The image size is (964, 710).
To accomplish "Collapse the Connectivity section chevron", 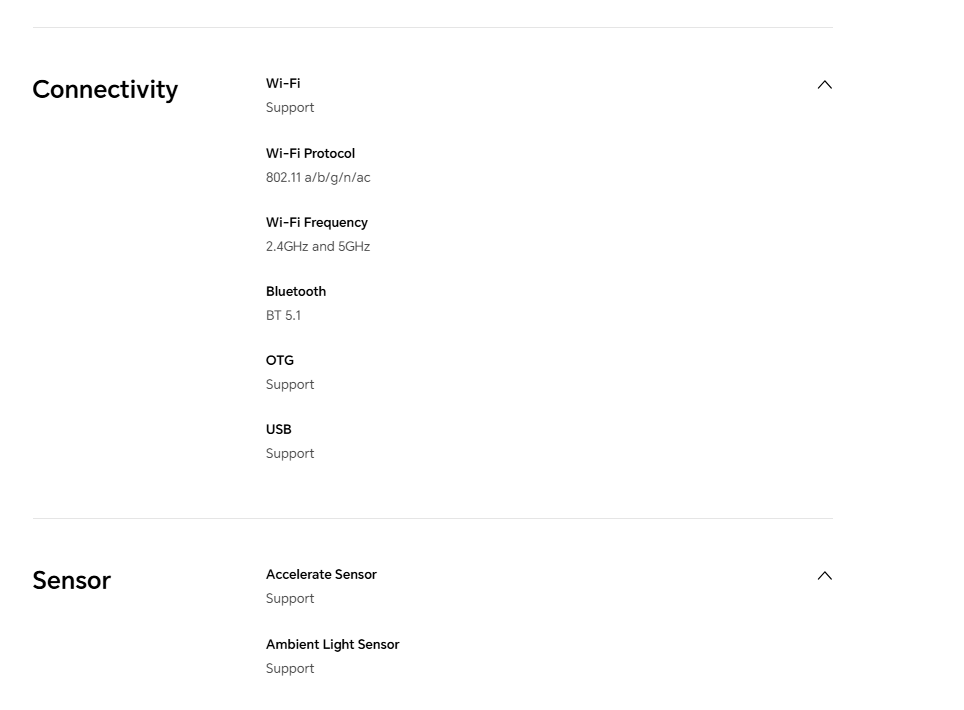I will tap(824, 85).
